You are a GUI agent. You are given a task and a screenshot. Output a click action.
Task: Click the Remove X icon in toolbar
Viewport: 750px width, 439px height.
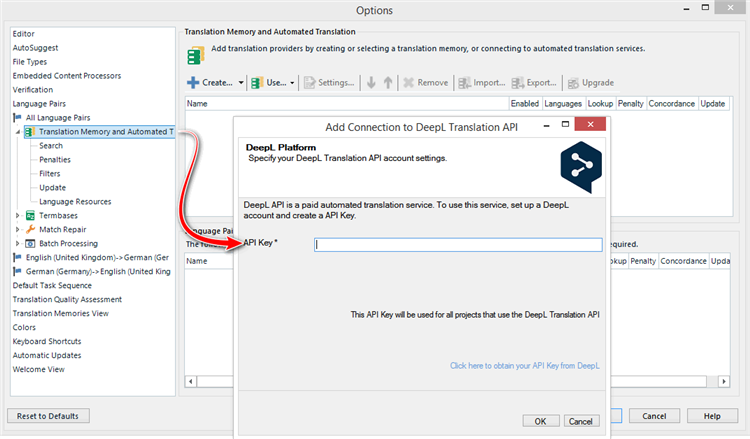point(408,83)
